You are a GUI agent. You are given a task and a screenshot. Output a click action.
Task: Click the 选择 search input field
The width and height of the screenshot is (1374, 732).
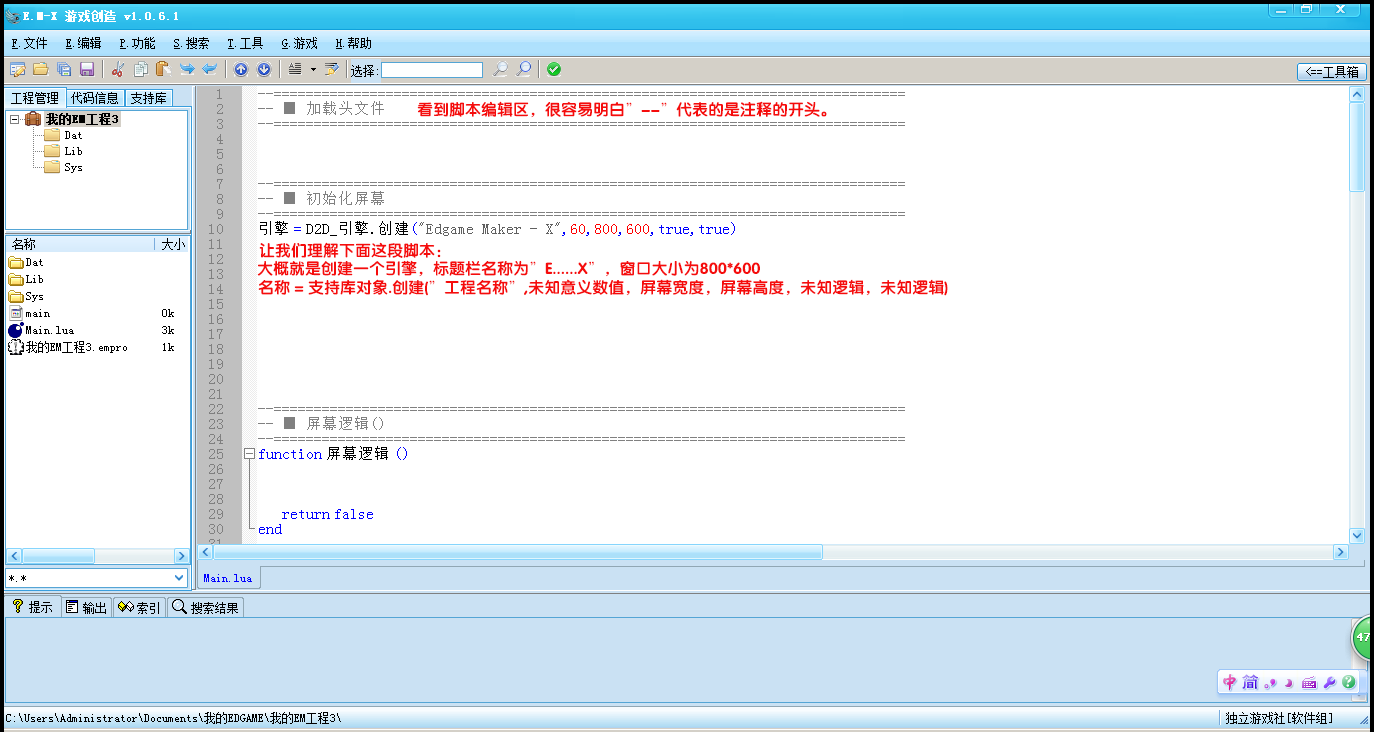pos(432,70)
